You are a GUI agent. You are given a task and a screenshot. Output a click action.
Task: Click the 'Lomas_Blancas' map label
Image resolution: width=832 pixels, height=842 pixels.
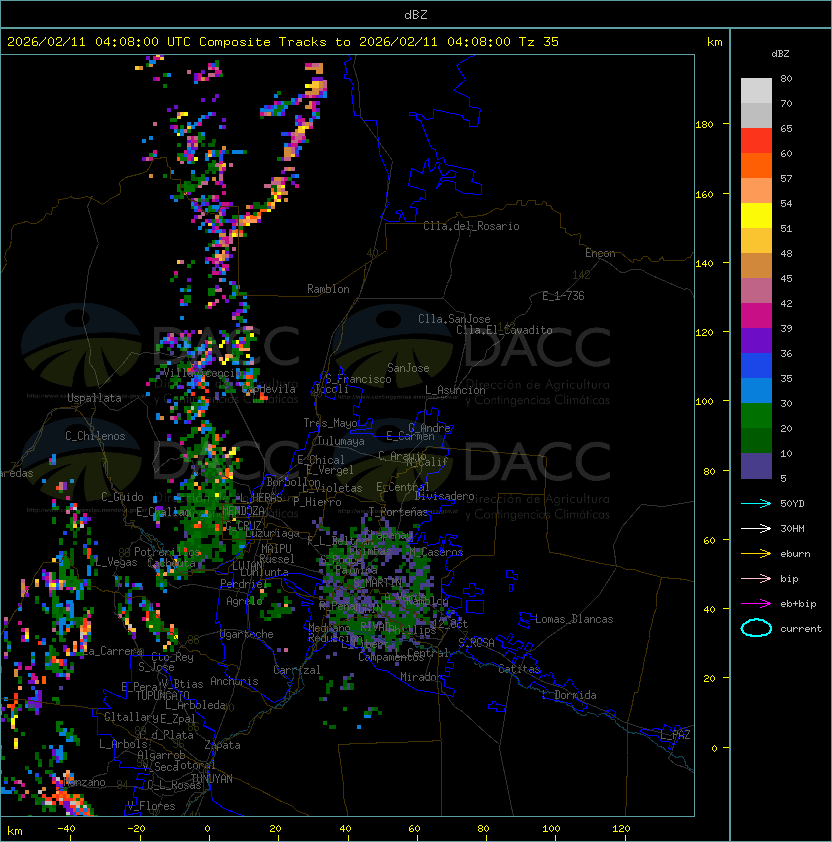[x=574, y=619]
